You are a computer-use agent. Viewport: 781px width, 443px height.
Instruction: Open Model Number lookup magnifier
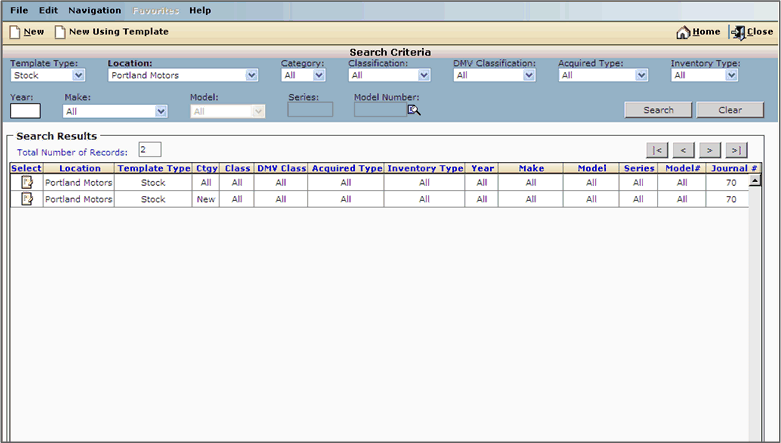(x=414, y=110)
